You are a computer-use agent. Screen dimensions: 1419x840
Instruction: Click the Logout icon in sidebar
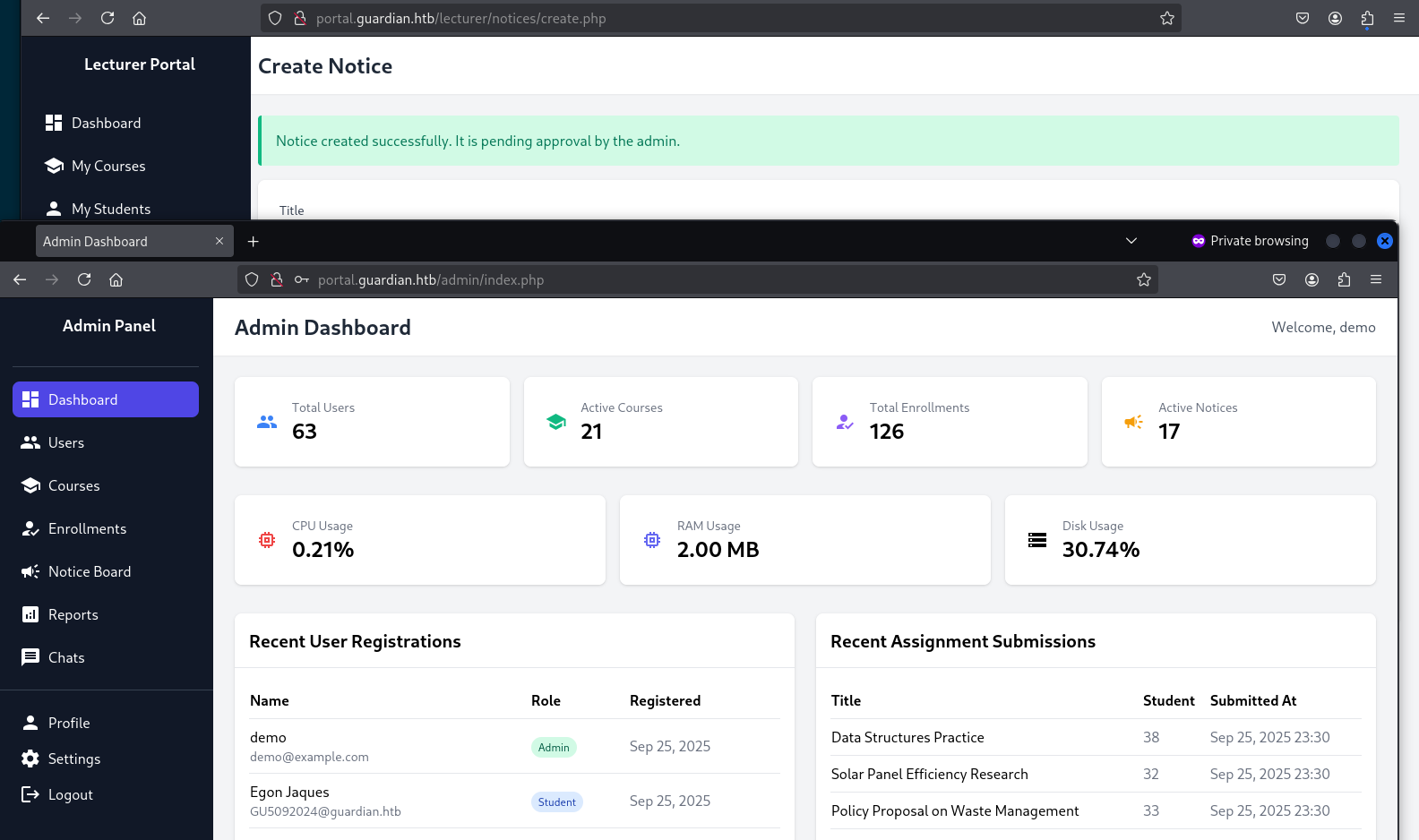30,794
